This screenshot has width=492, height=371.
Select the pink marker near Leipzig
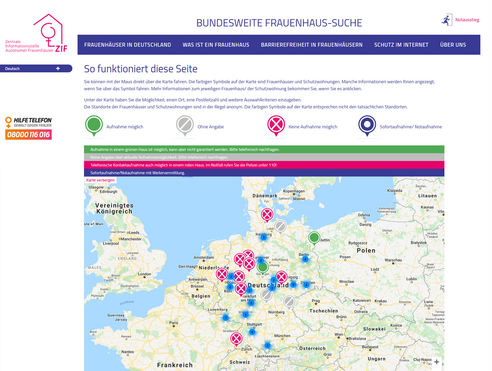pyautogui.click(x=282, y=276)
